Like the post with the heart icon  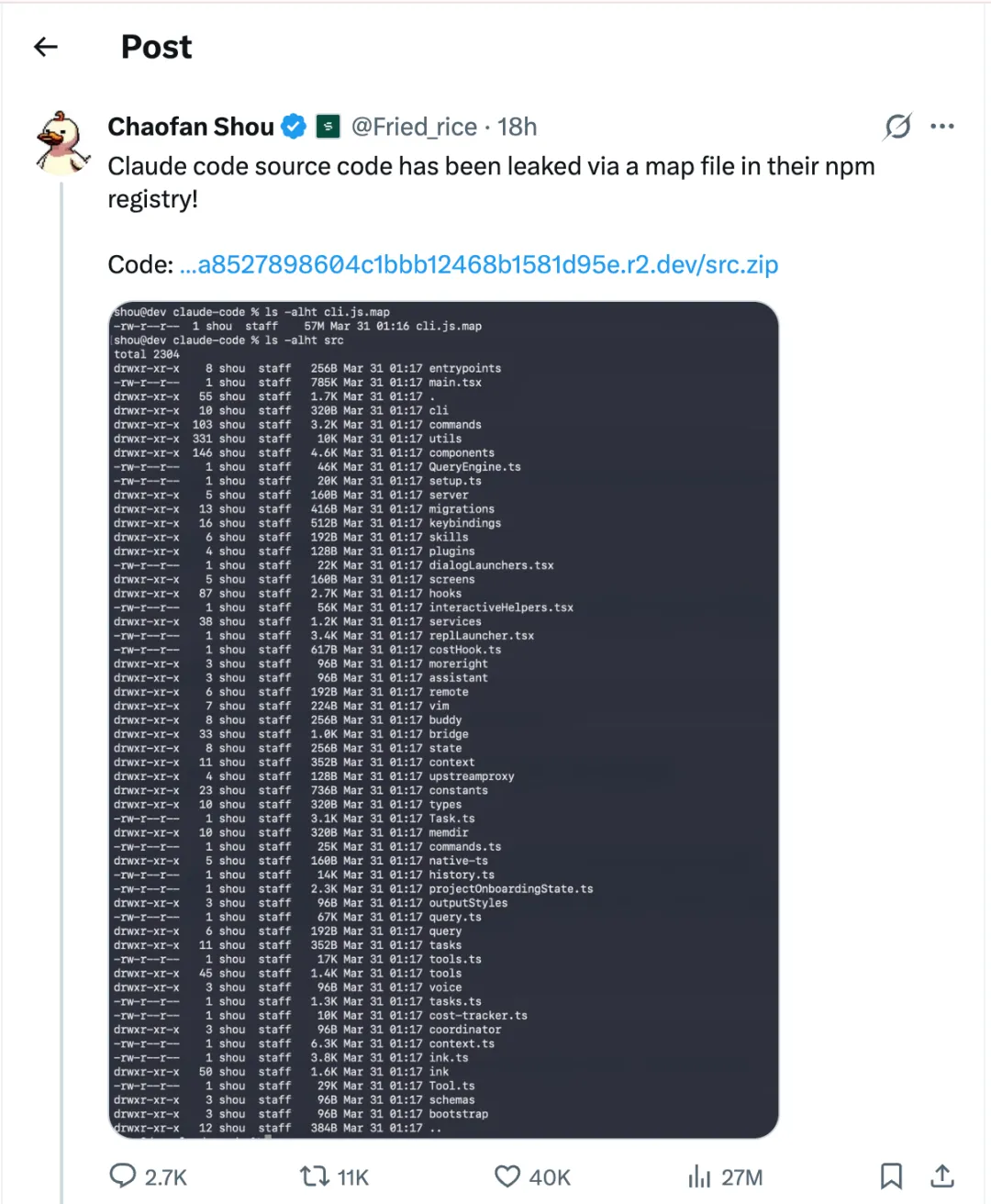[x=507, y=1176]
